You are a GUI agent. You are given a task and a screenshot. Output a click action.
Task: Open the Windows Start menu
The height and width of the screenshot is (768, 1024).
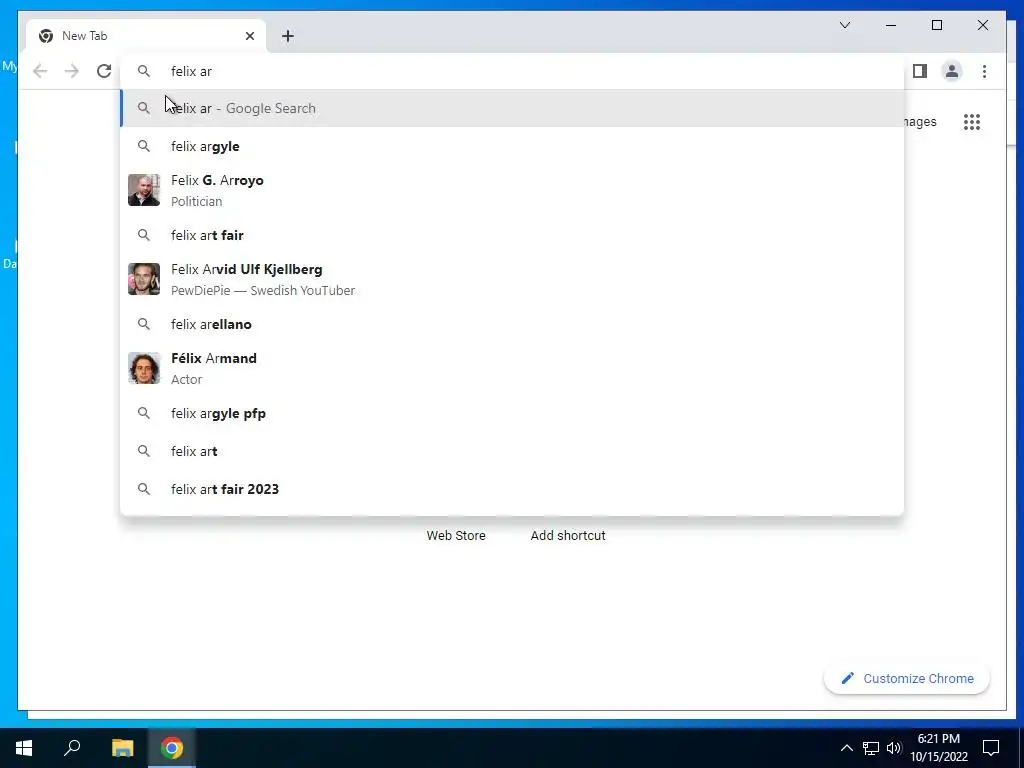pos(24,748)
